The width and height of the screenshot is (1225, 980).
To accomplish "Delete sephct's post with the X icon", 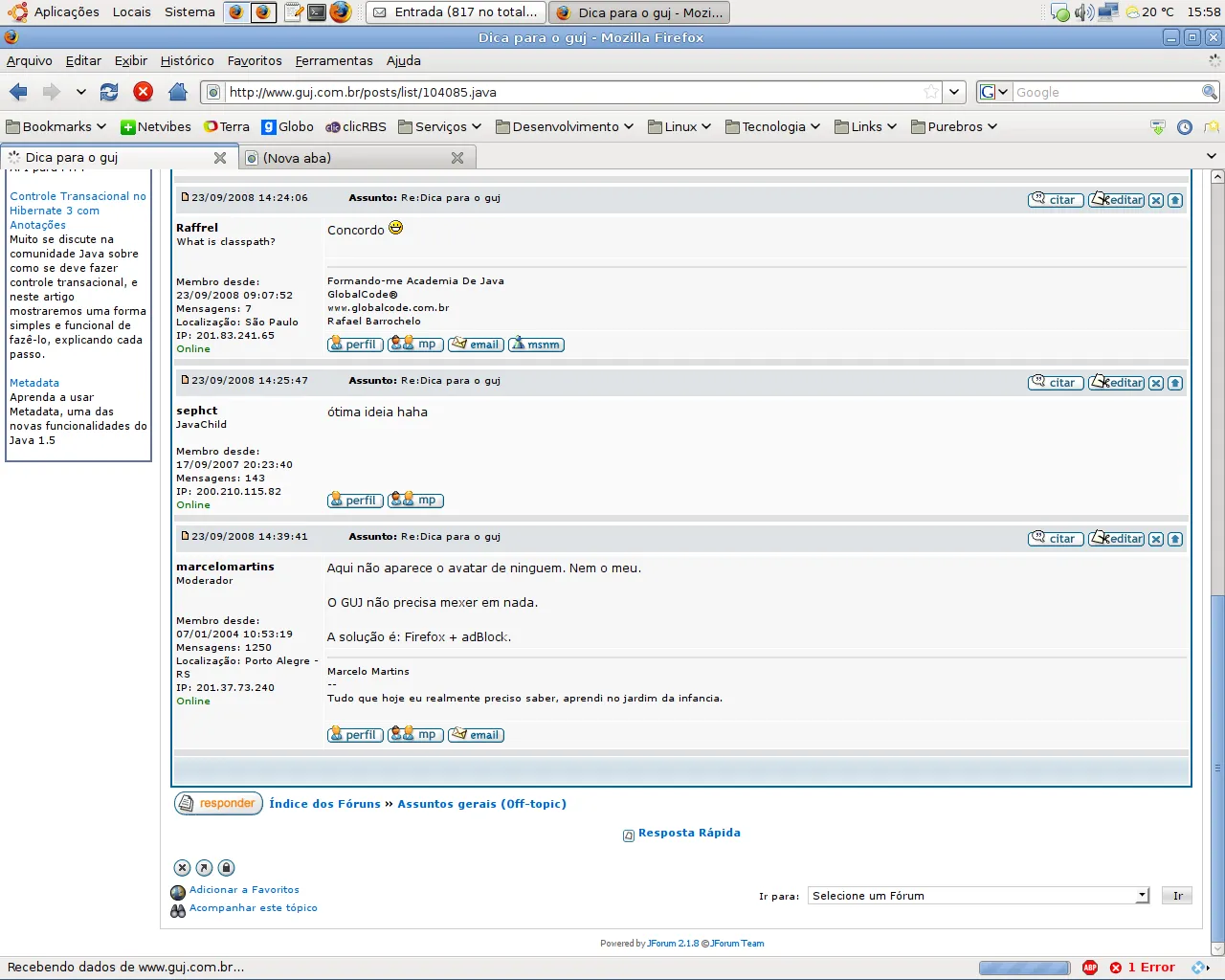I will 1156,383.
